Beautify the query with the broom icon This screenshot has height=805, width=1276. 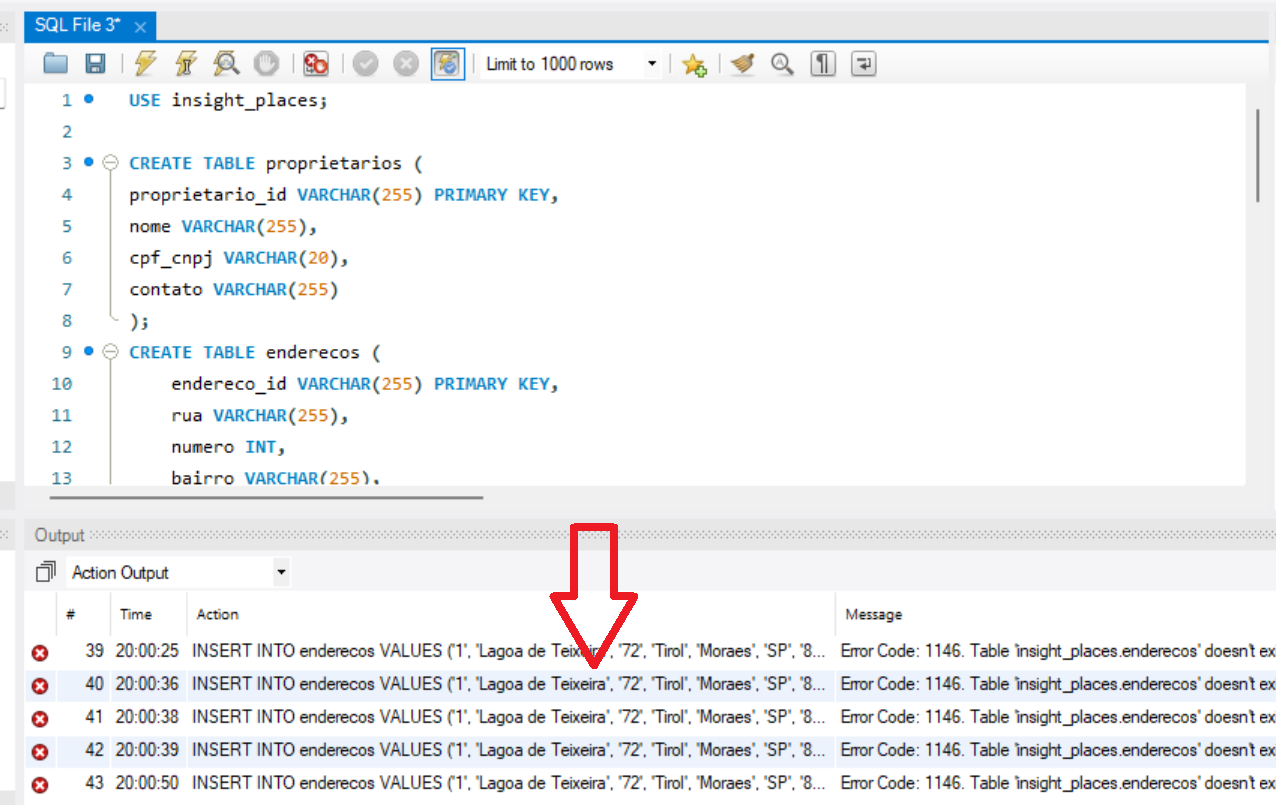coord(742,64)
